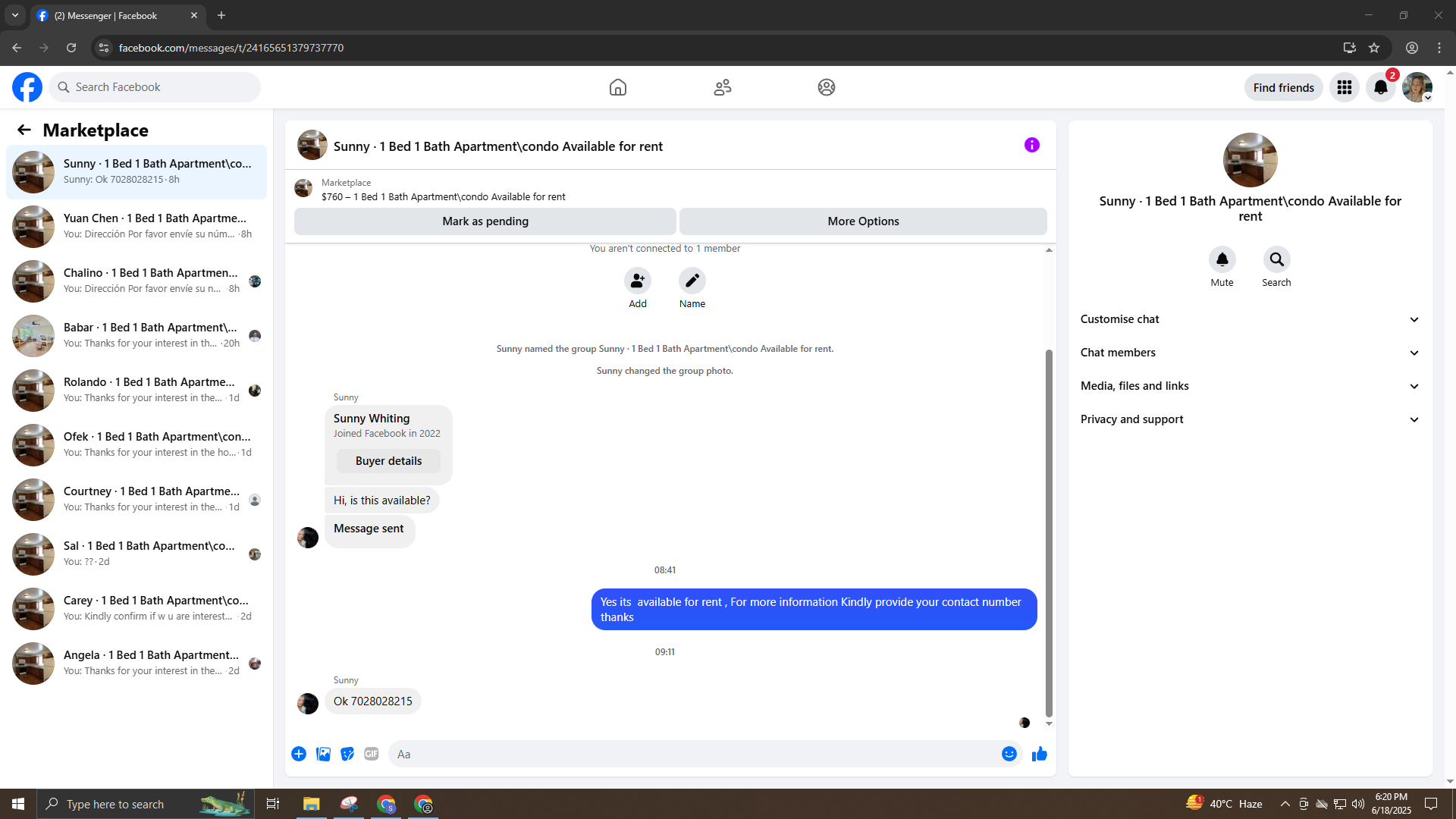The height and width of the screenshot is (819, 1456).
Task: Open Angela conversation
Action: pyautogui.click(x=136, y=664)
